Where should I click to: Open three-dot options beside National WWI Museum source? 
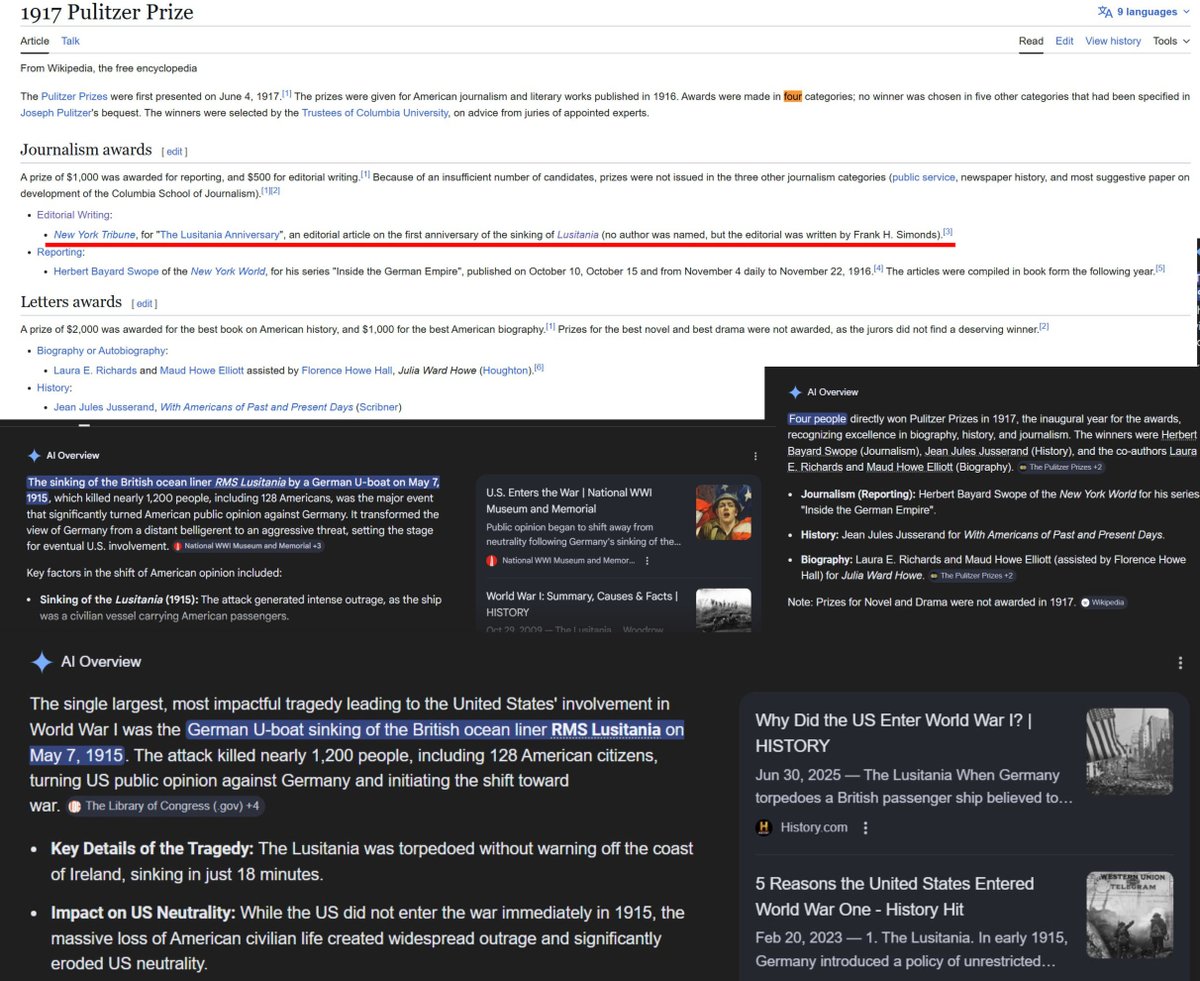coord(647,561)
